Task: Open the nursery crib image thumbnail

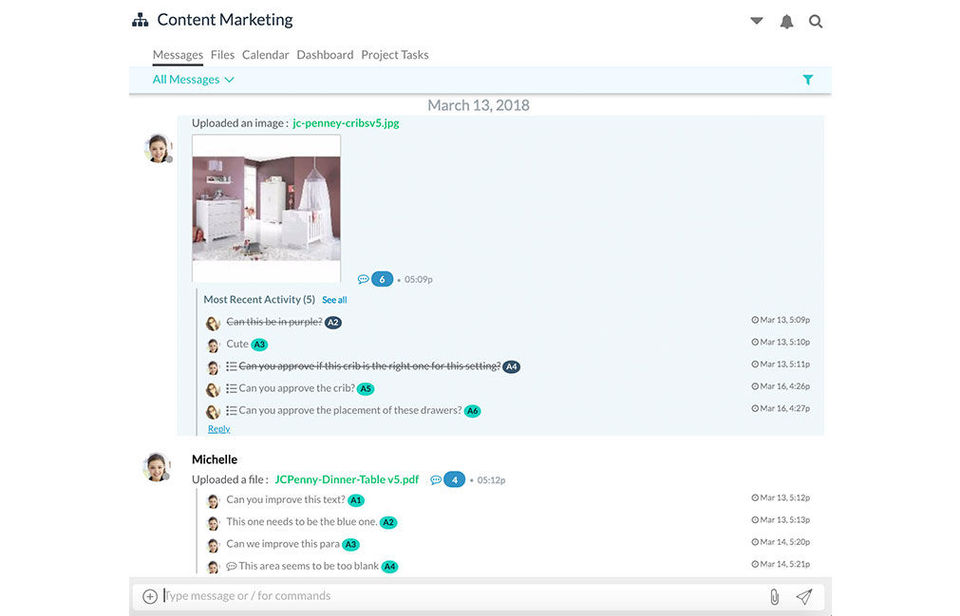Action: coord(266,208)
